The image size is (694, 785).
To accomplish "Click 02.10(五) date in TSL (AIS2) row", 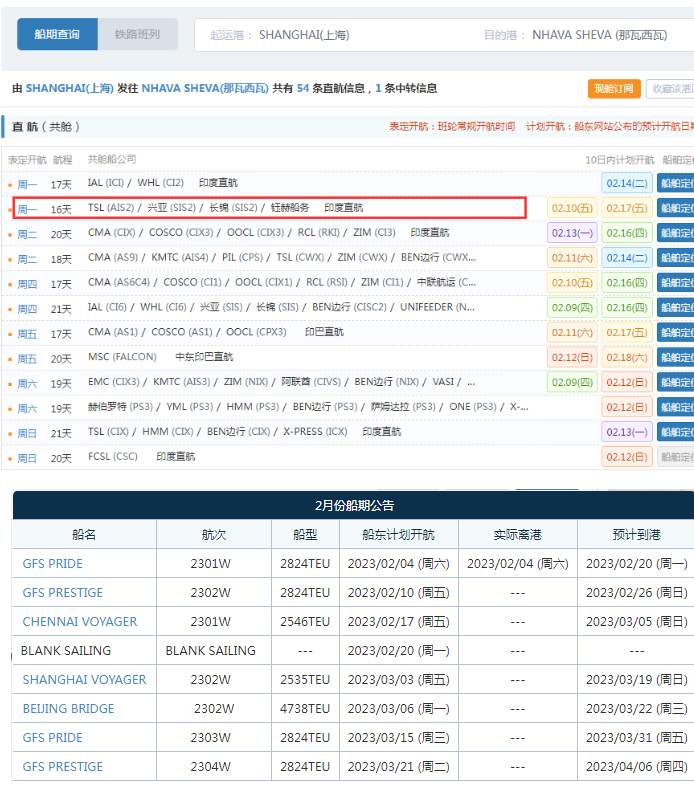I will pos(572,208).
